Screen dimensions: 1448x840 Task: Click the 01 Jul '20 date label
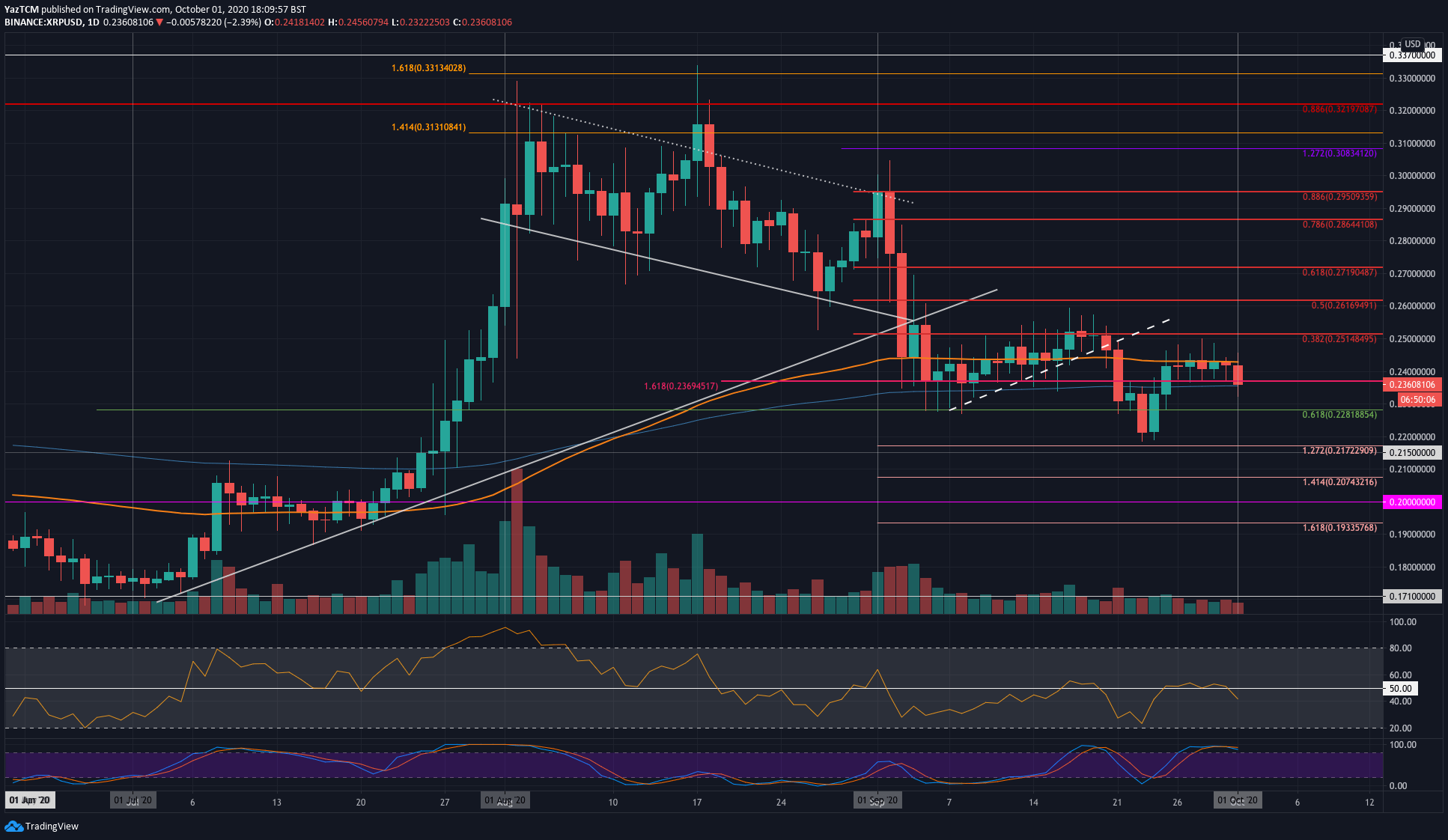133,800
